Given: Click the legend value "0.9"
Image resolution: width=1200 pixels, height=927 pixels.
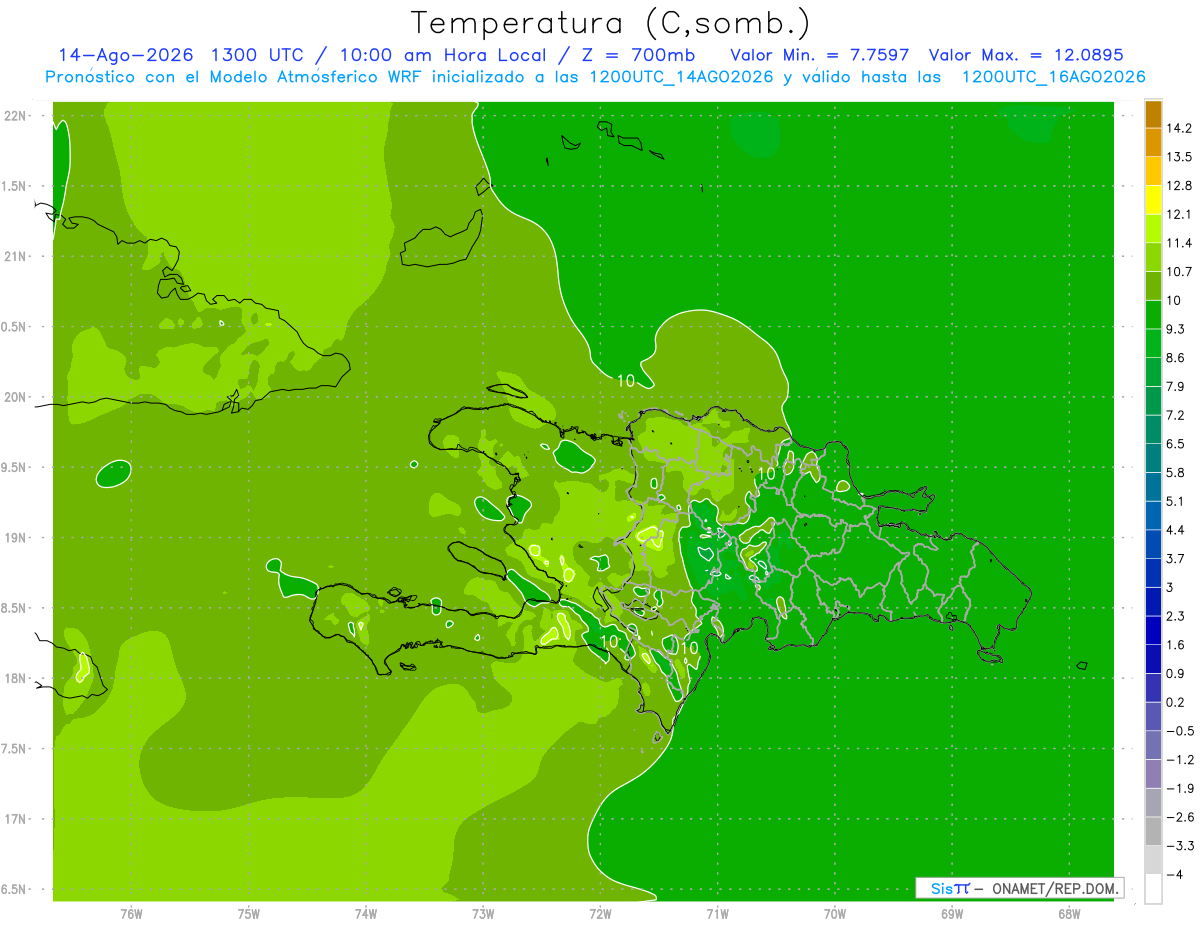Looking at the screenshot, I should click(1176, 672).
